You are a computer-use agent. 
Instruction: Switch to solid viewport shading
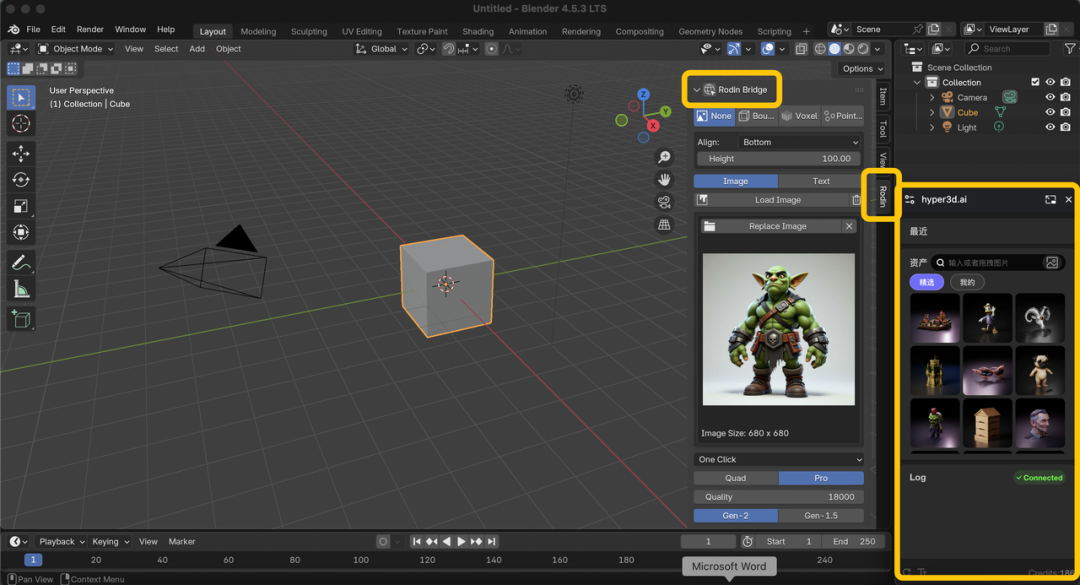point(834,49)
